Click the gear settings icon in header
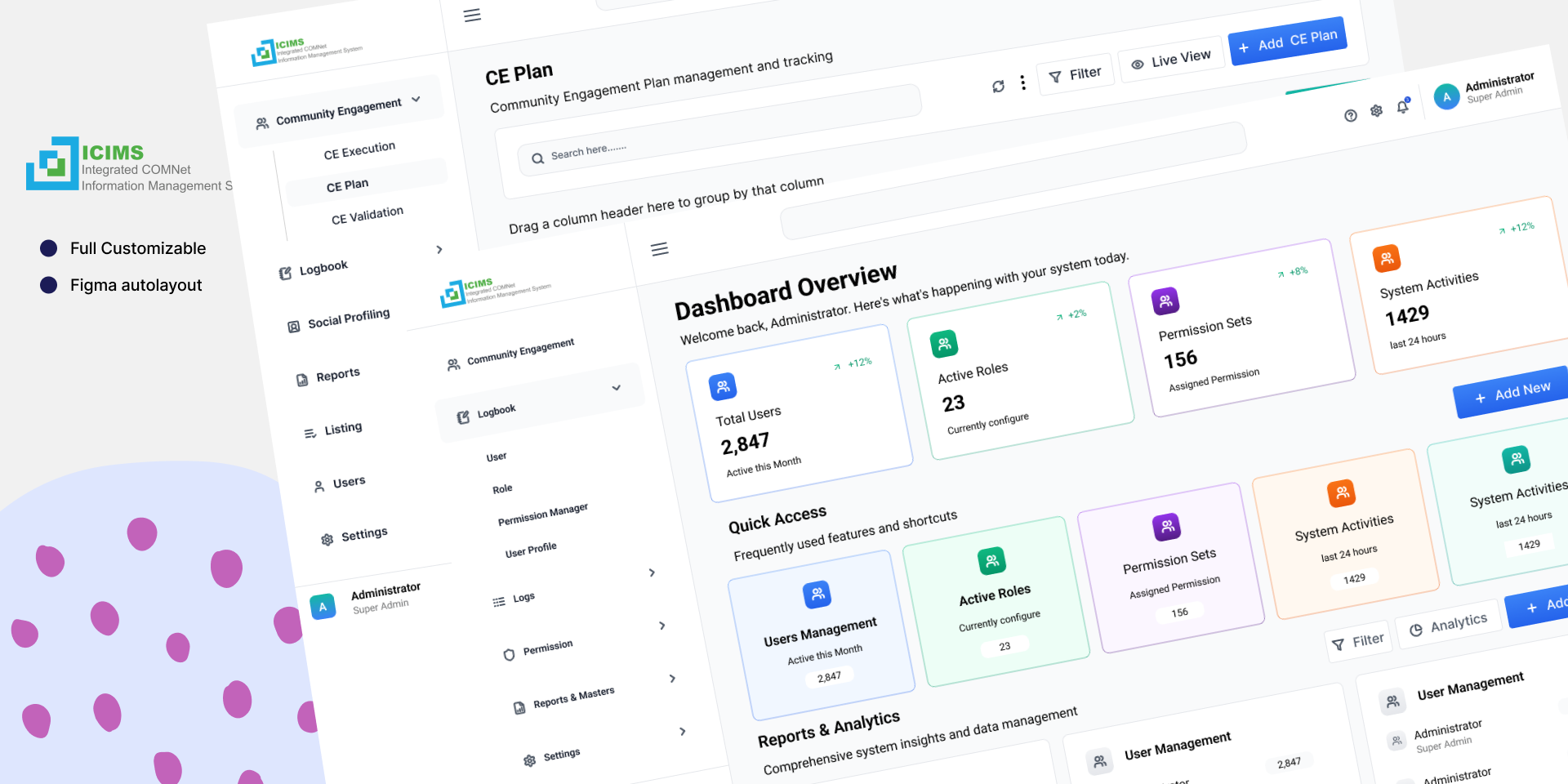This screenshot has width=1568, height=784. [1377, 111]
